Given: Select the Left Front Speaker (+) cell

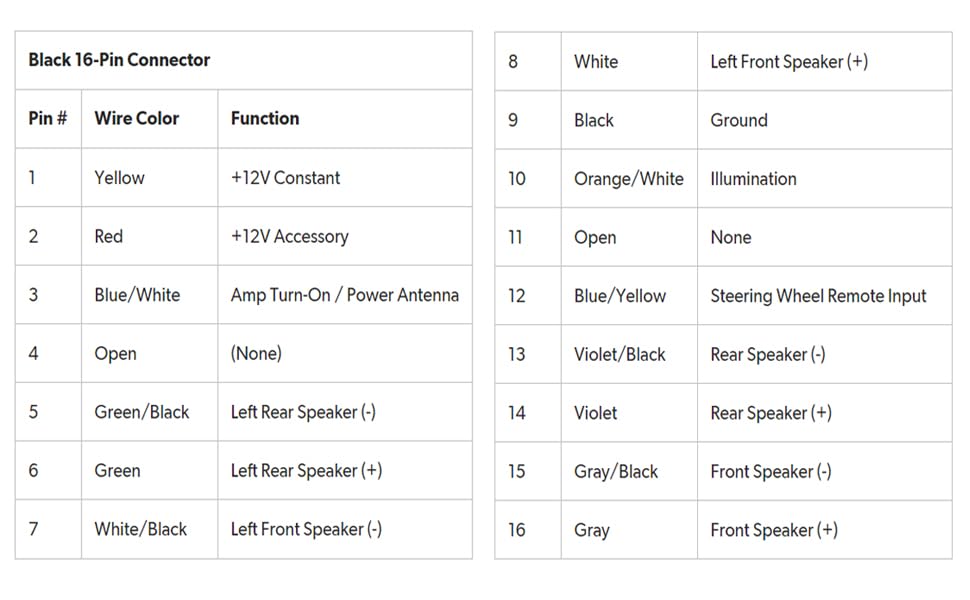Looking at the screenshot, I should (x=788, y=62).
